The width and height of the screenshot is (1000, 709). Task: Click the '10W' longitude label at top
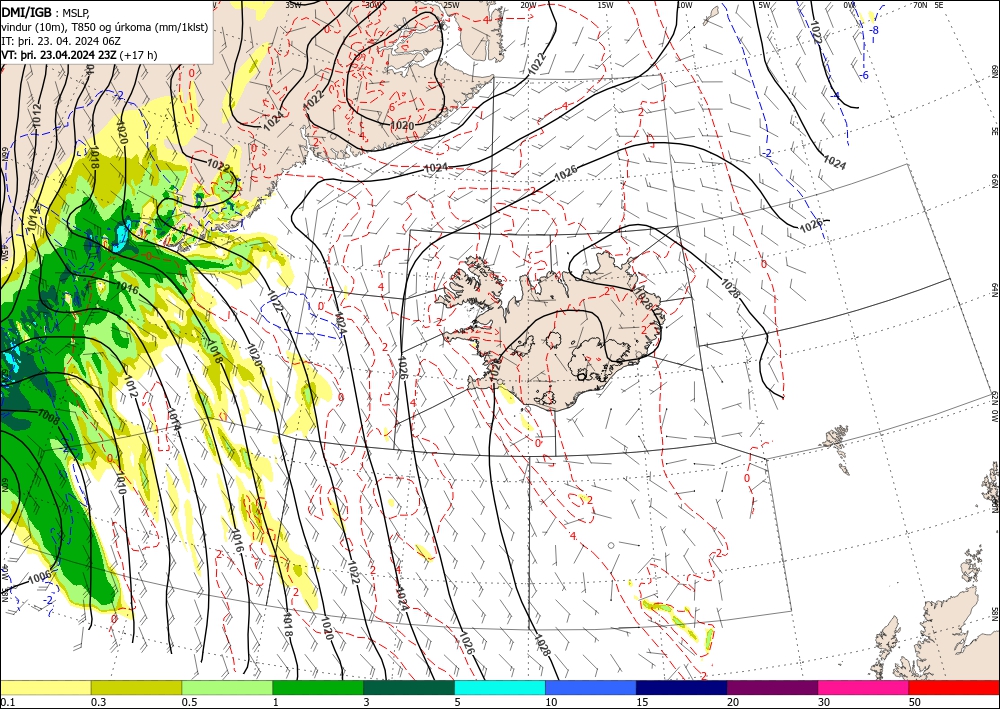click(684, 5)
